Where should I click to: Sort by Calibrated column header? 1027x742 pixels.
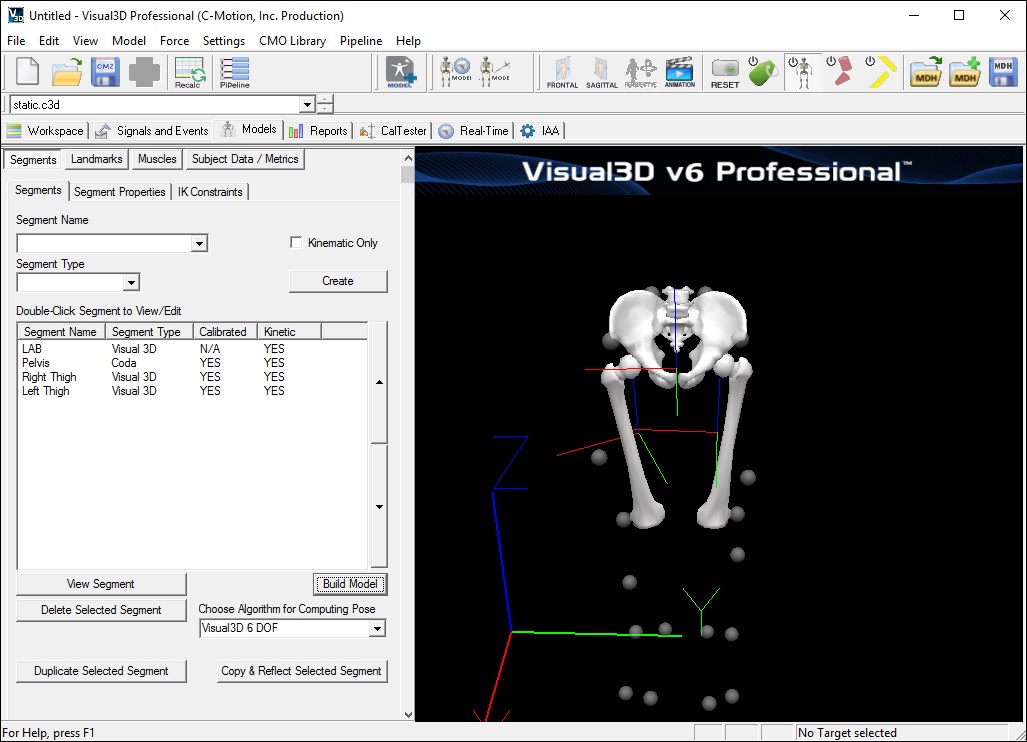pos(225,332)
